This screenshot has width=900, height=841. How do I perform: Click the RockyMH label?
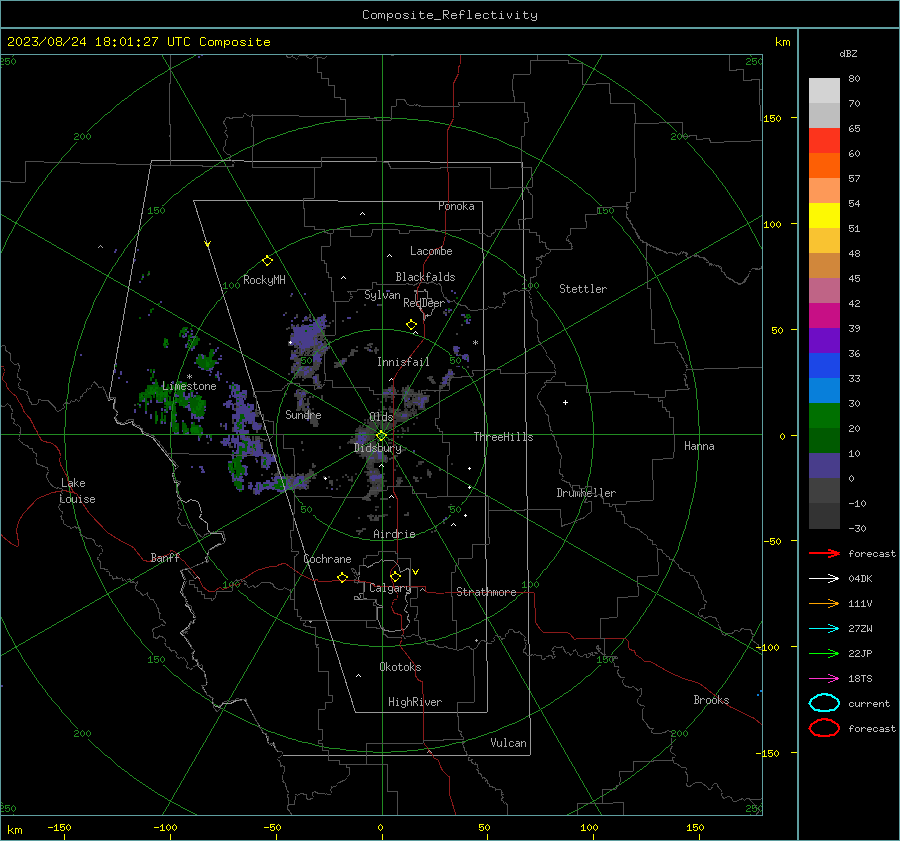click(264, 280)
